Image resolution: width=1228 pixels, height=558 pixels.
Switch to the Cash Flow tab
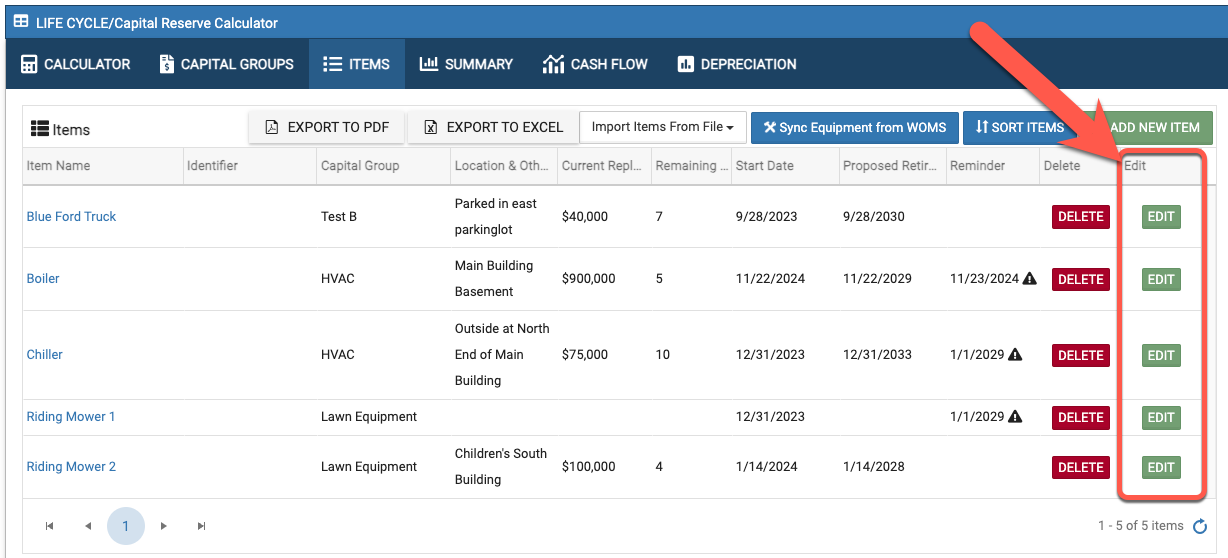coord(595,64)
